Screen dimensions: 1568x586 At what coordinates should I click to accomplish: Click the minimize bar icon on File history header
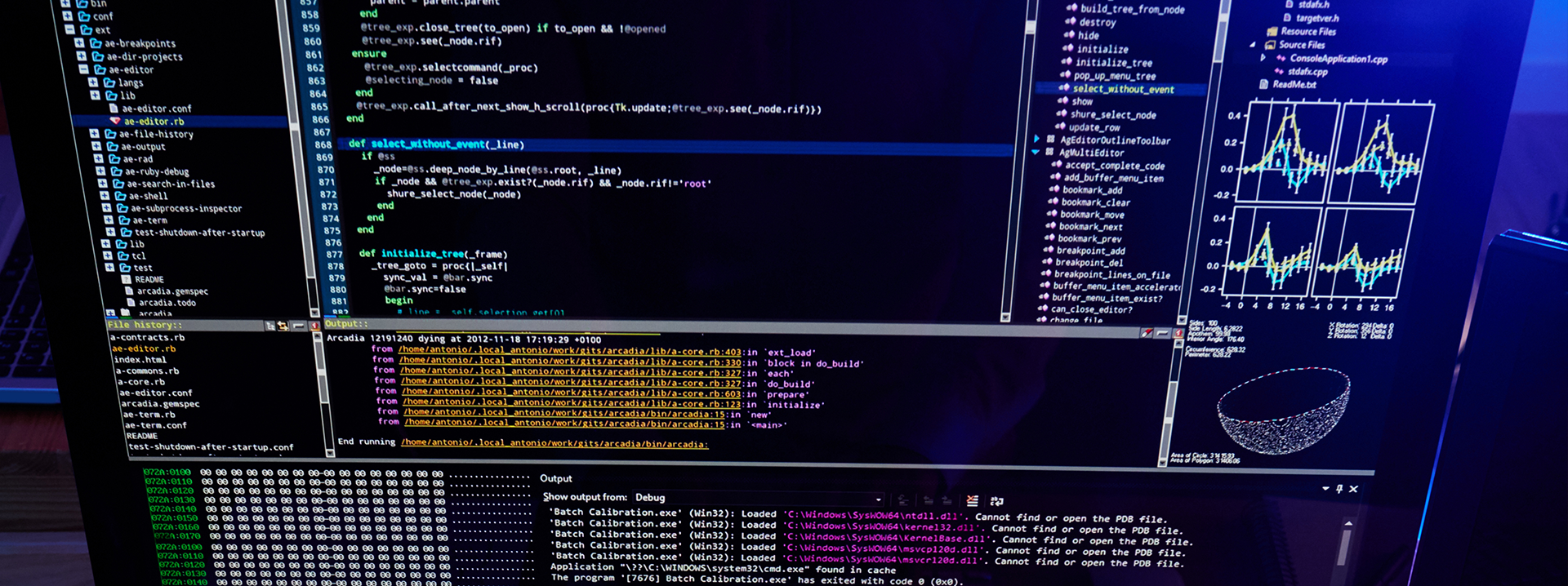(298, 326)
